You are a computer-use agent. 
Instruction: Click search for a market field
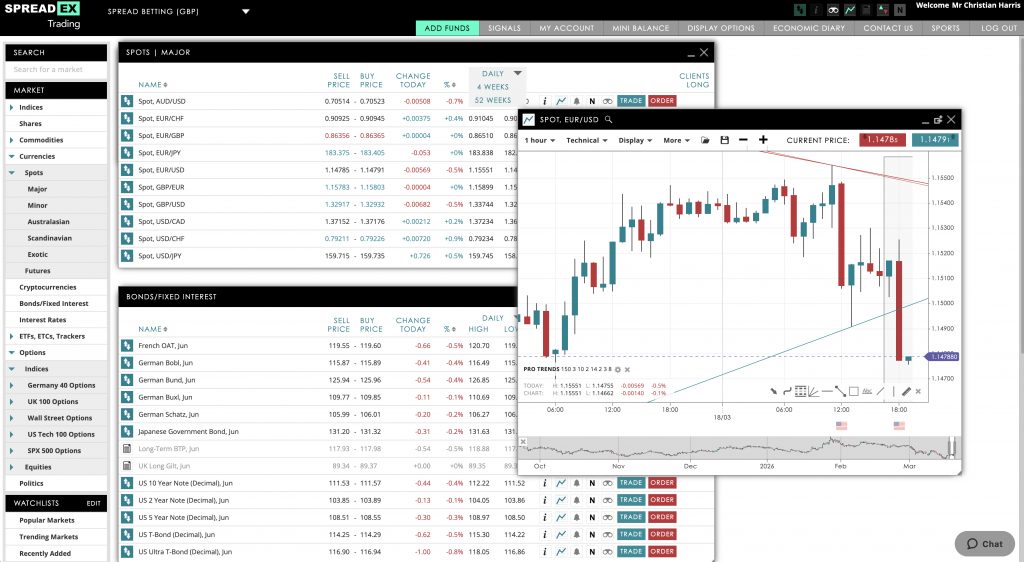(x=56, y=69)
